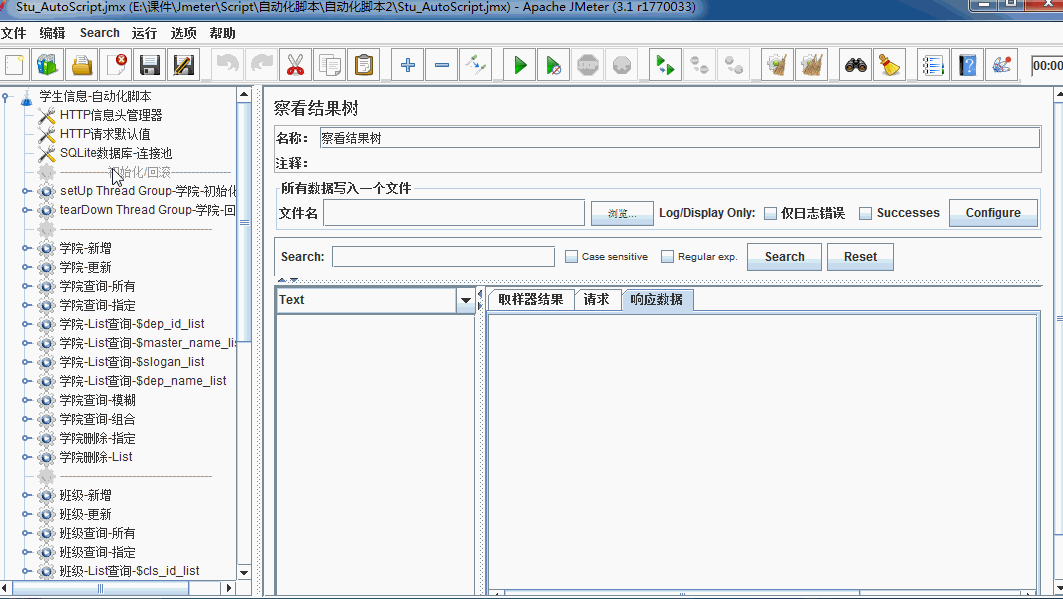
Task: Expand the 学院查询-所有 node
Action: click(26, 286)
